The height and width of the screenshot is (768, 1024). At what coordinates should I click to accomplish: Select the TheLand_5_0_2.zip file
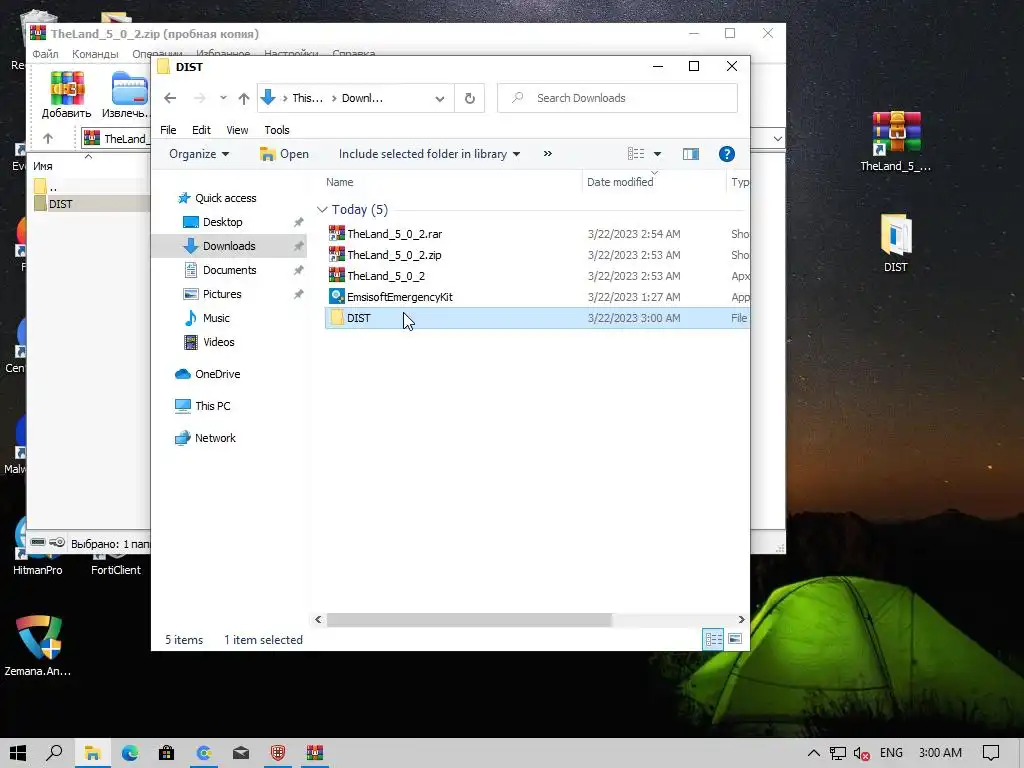point(394,255)
